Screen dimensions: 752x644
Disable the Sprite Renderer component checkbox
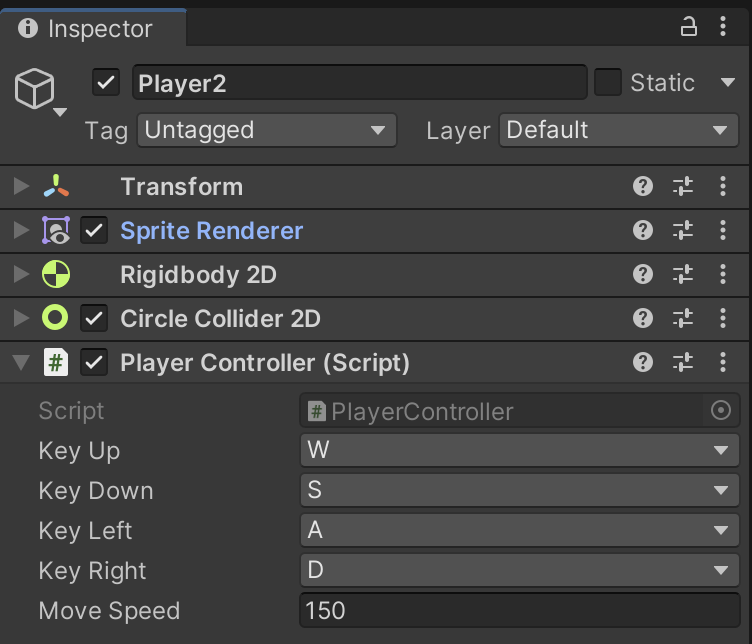click(x=94, y=231)
